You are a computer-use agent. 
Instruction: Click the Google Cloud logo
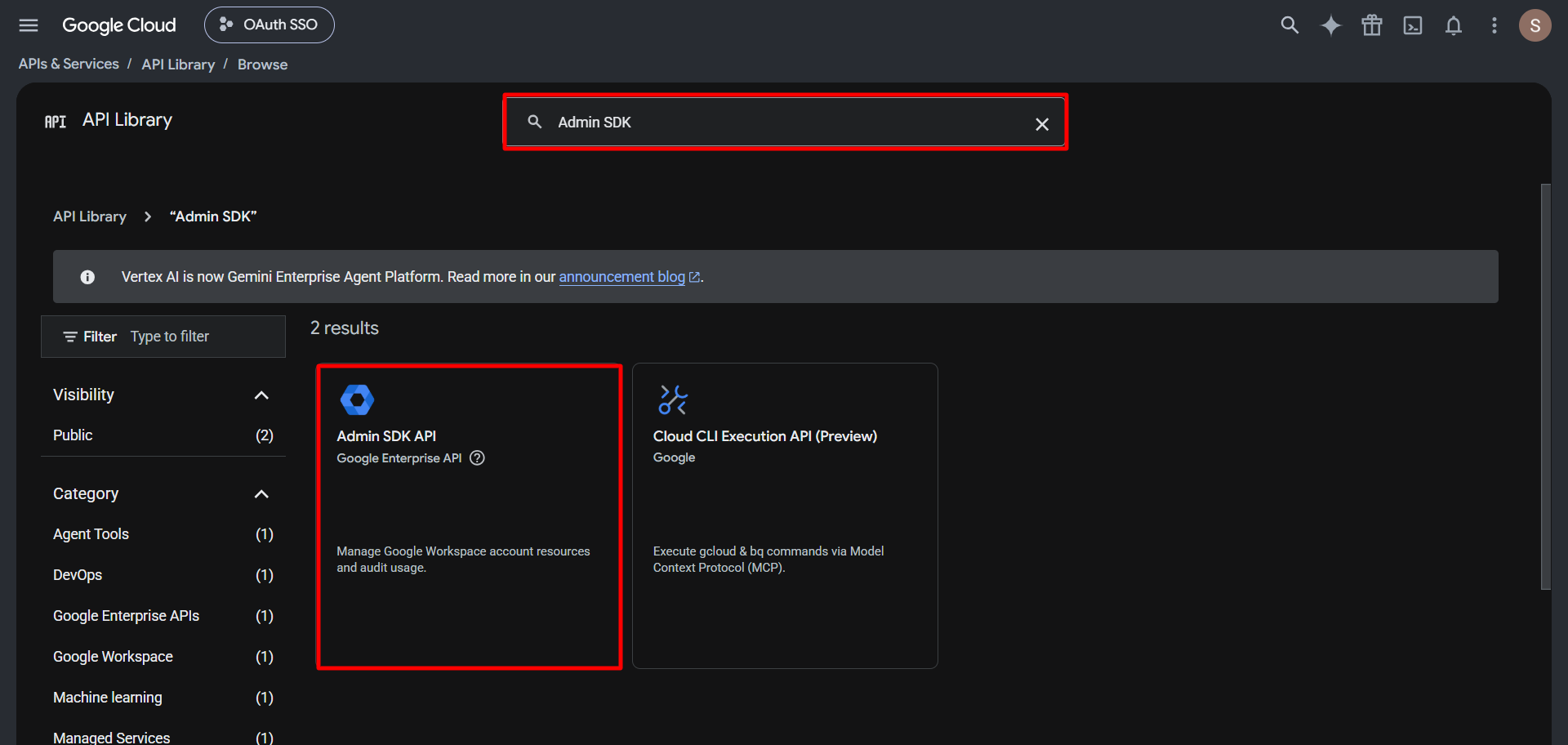(x=119, y=25)
